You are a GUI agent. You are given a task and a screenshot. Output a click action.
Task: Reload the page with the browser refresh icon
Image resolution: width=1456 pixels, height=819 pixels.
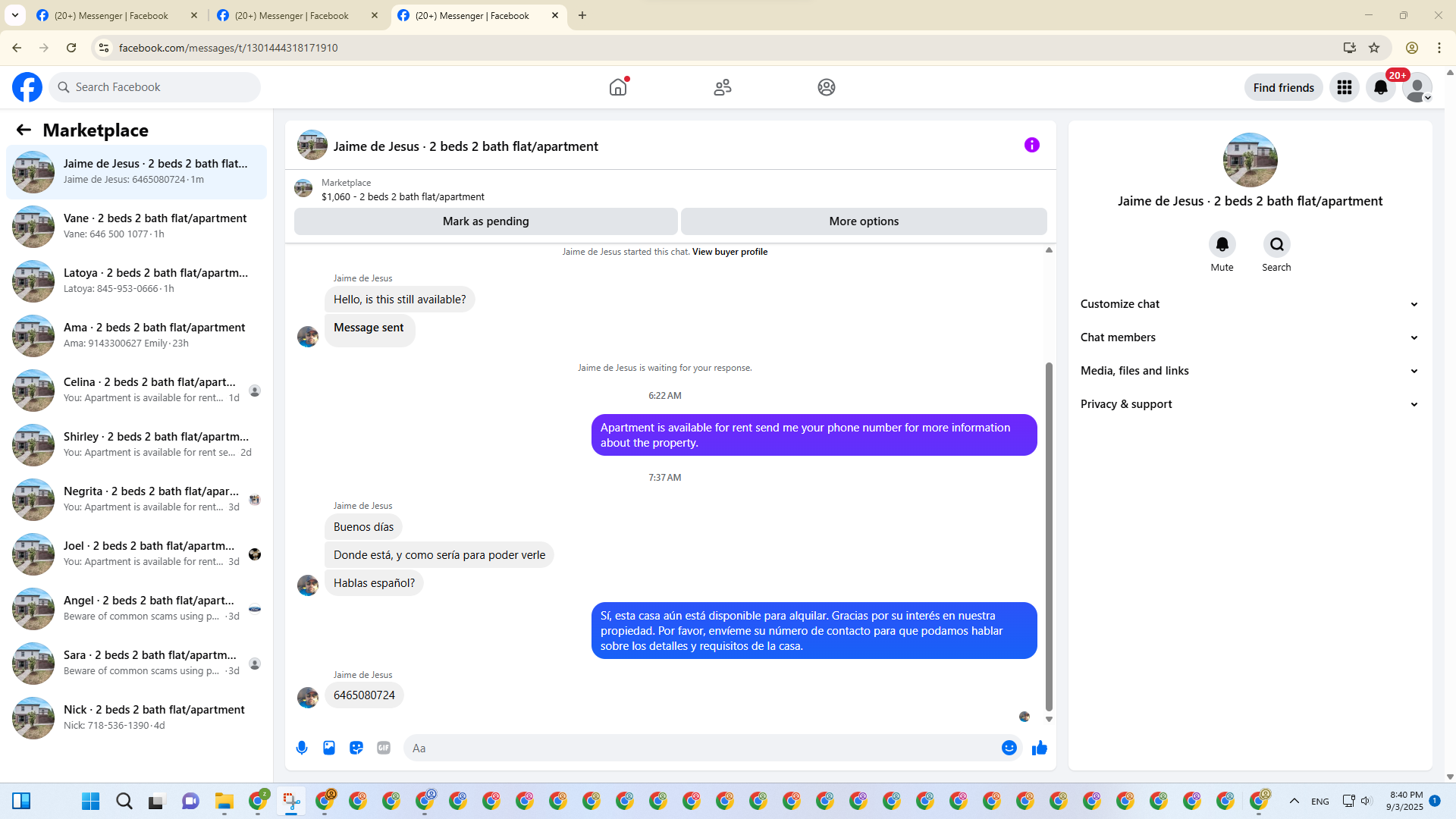click(71, 48)
